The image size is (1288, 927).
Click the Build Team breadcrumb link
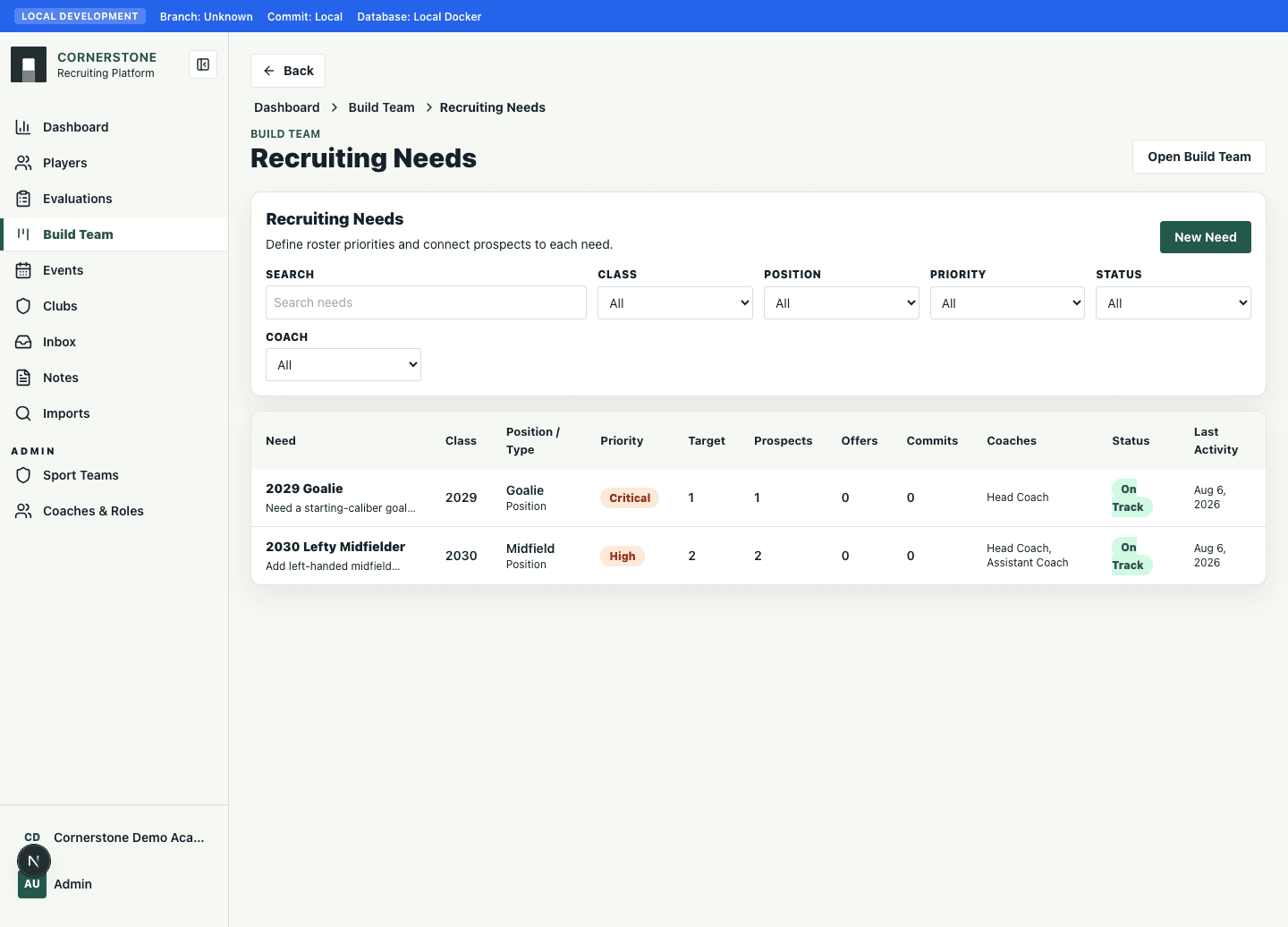pyautogui.click(x=382, y=107)
